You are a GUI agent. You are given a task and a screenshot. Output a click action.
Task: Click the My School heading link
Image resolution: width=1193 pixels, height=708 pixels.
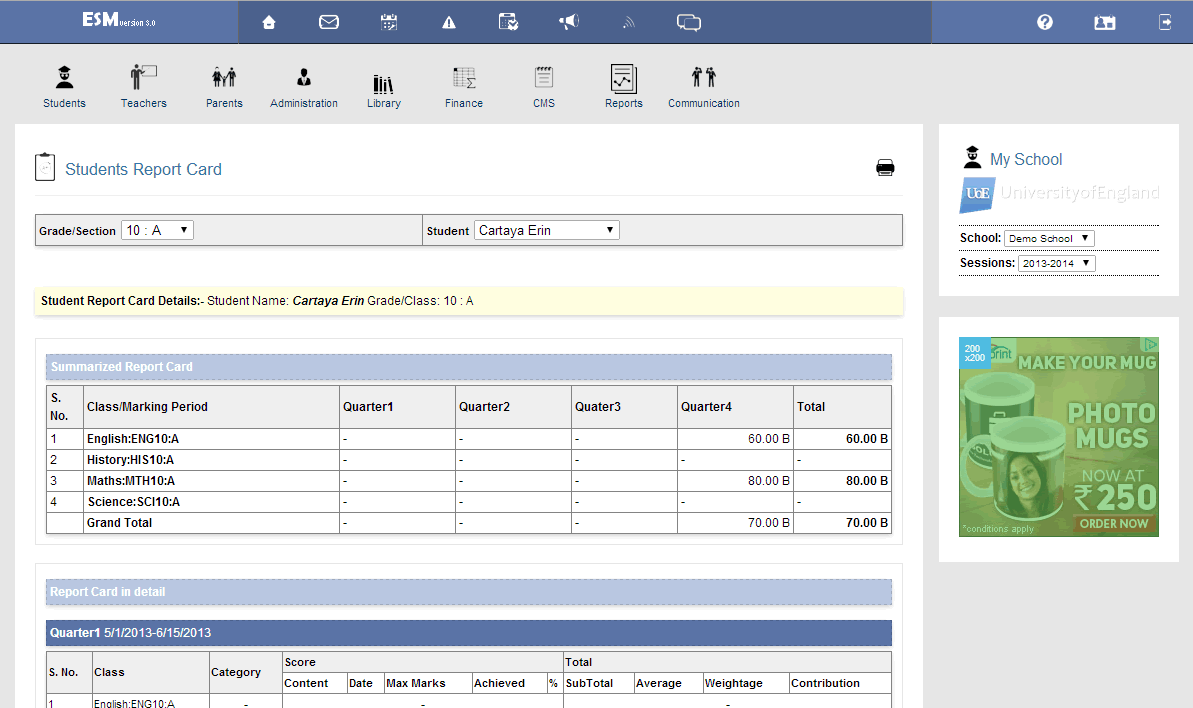[1026, 160]
